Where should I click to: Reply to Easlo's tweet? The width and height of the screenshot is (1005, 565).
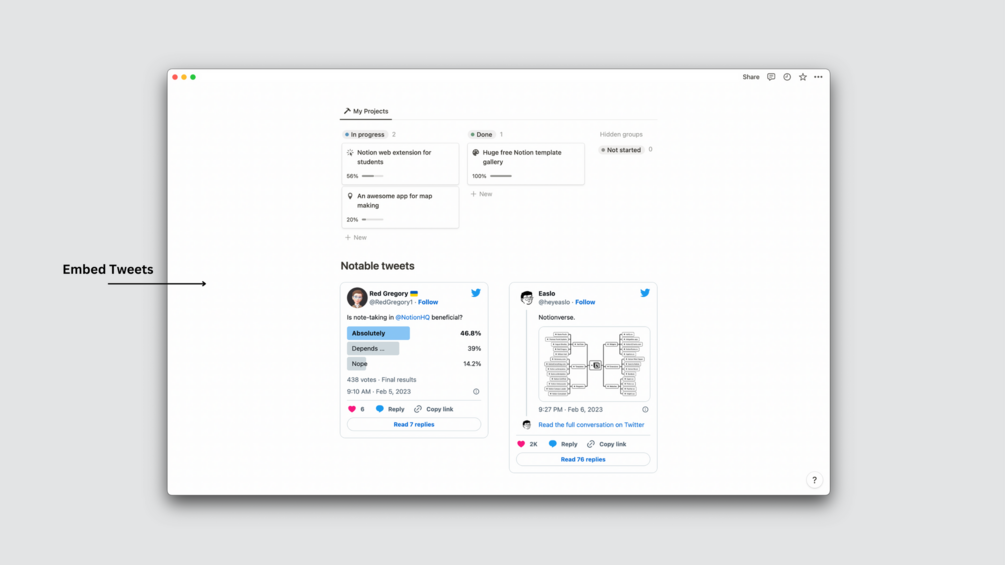[x=563, y=444]
